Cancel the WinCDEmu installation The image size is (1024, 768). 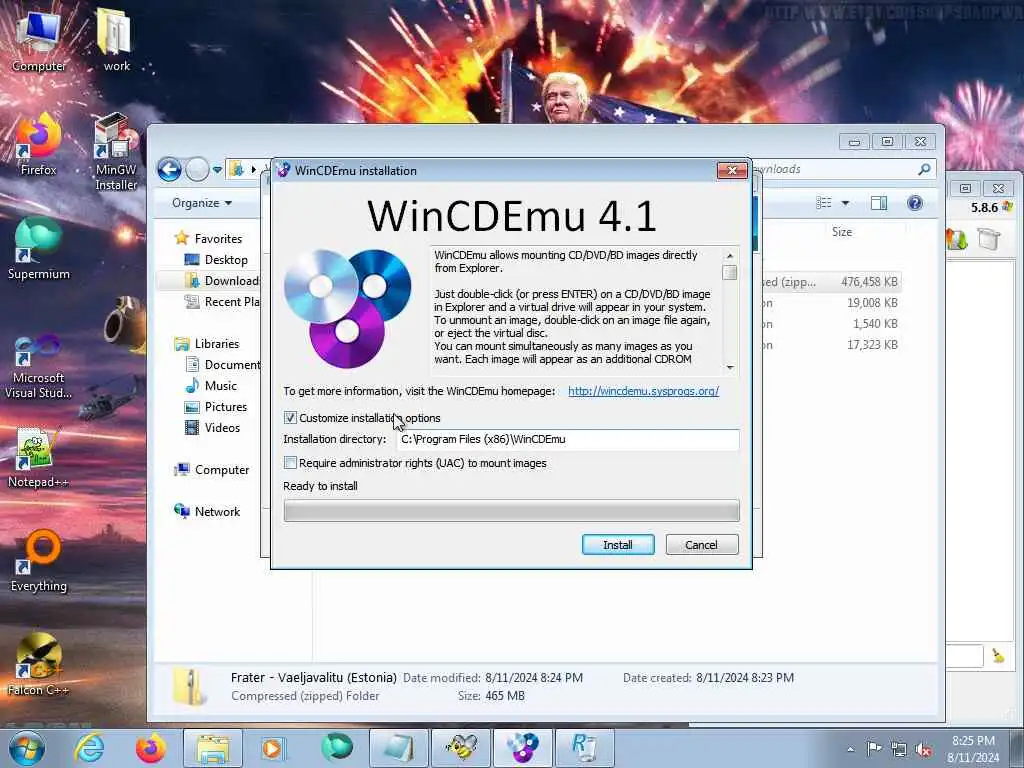(701, 545)
